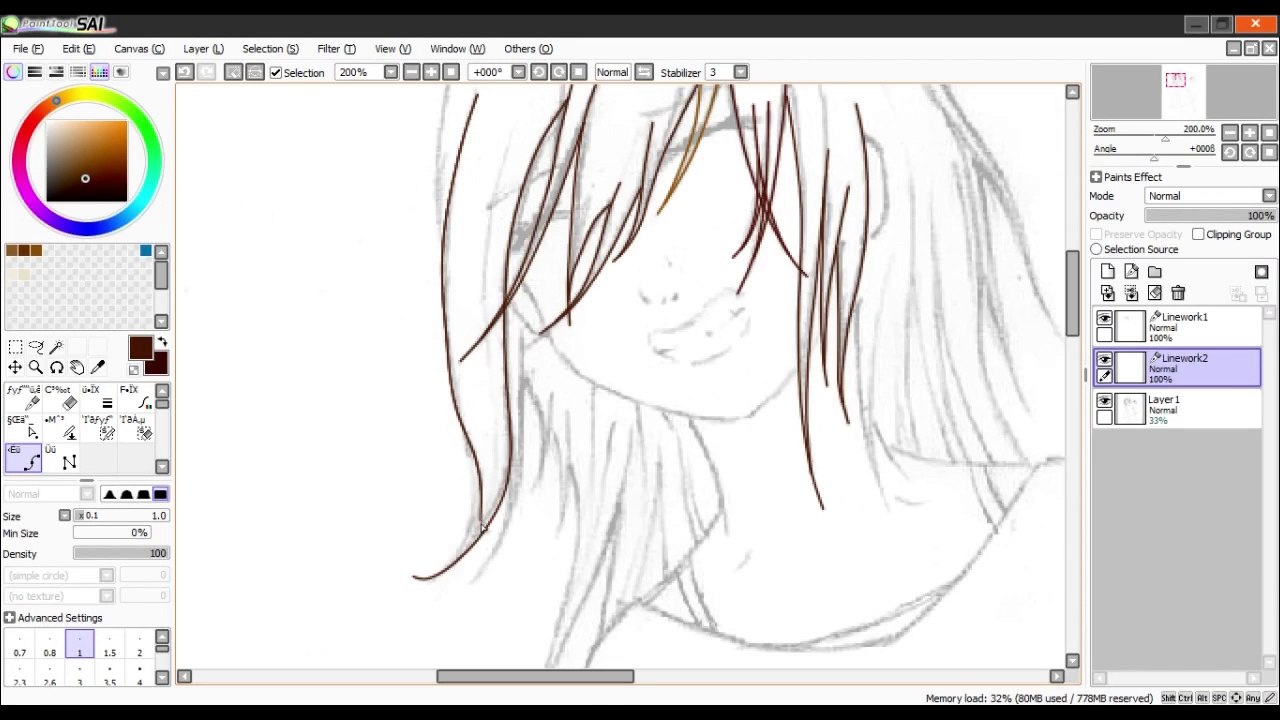1280x720 pixels.
Task: Open the Filter menu
Action: tap(336, 48)
